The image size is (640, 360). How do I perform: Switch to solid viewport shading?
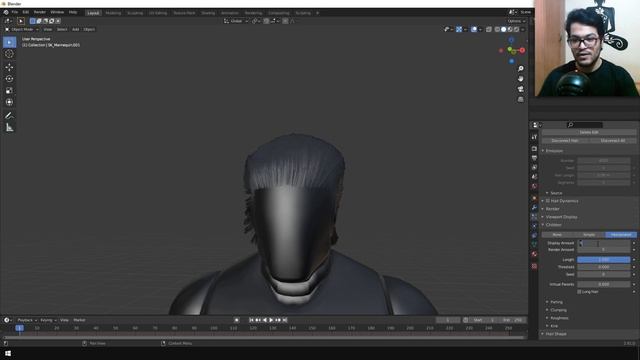tap(504, 29)
